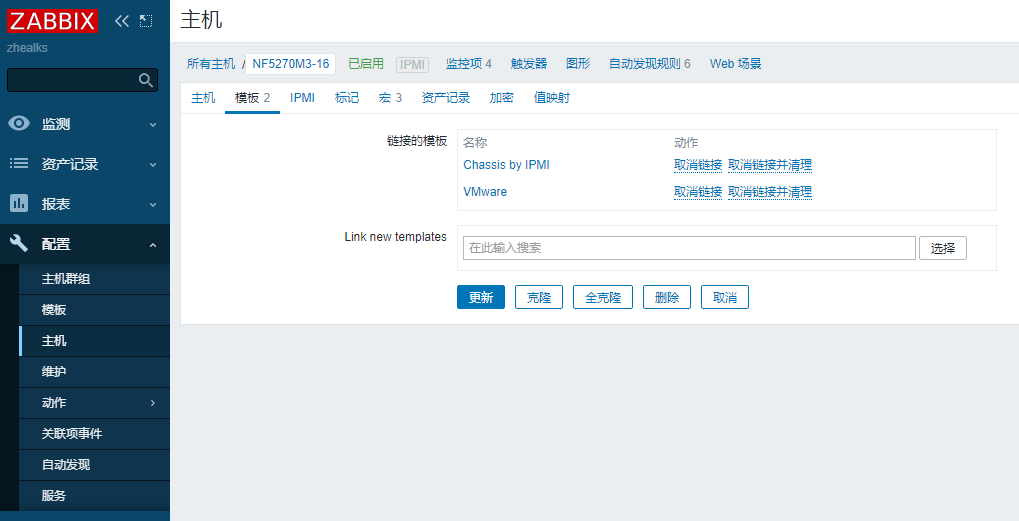Open 维护 in the sidebar
1019x521 pixels.
tap(94, 372)
